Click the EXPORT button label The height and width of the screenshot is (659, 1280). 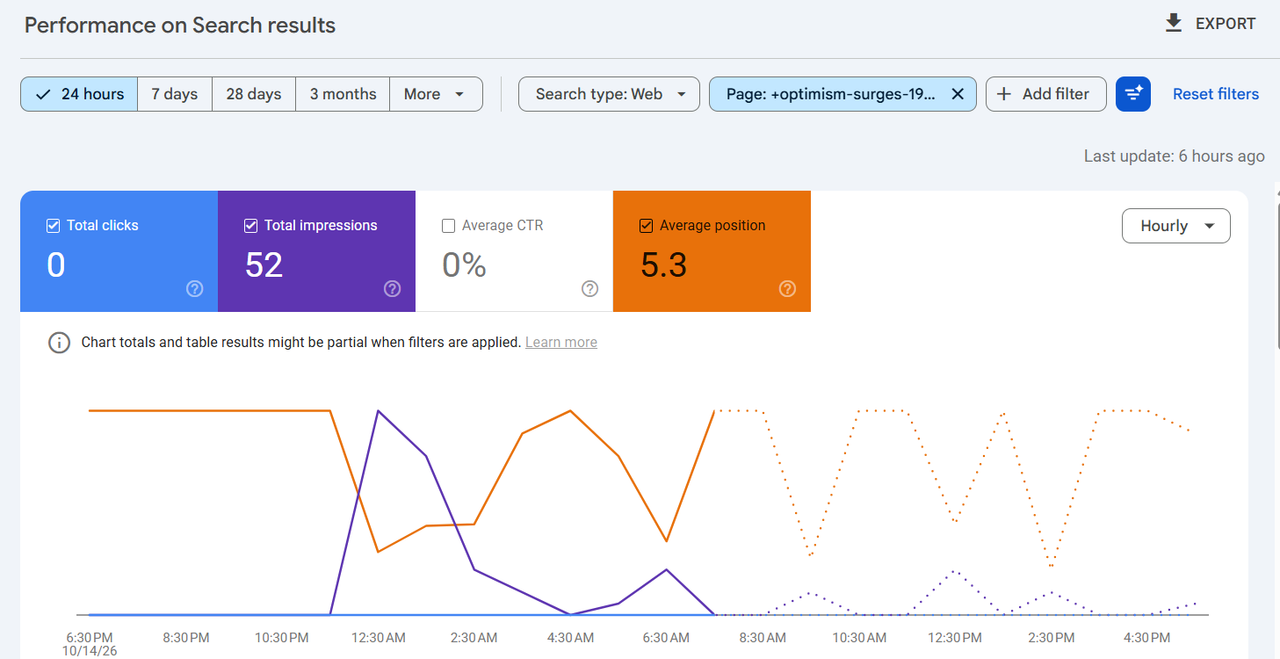coord(1226,24)
